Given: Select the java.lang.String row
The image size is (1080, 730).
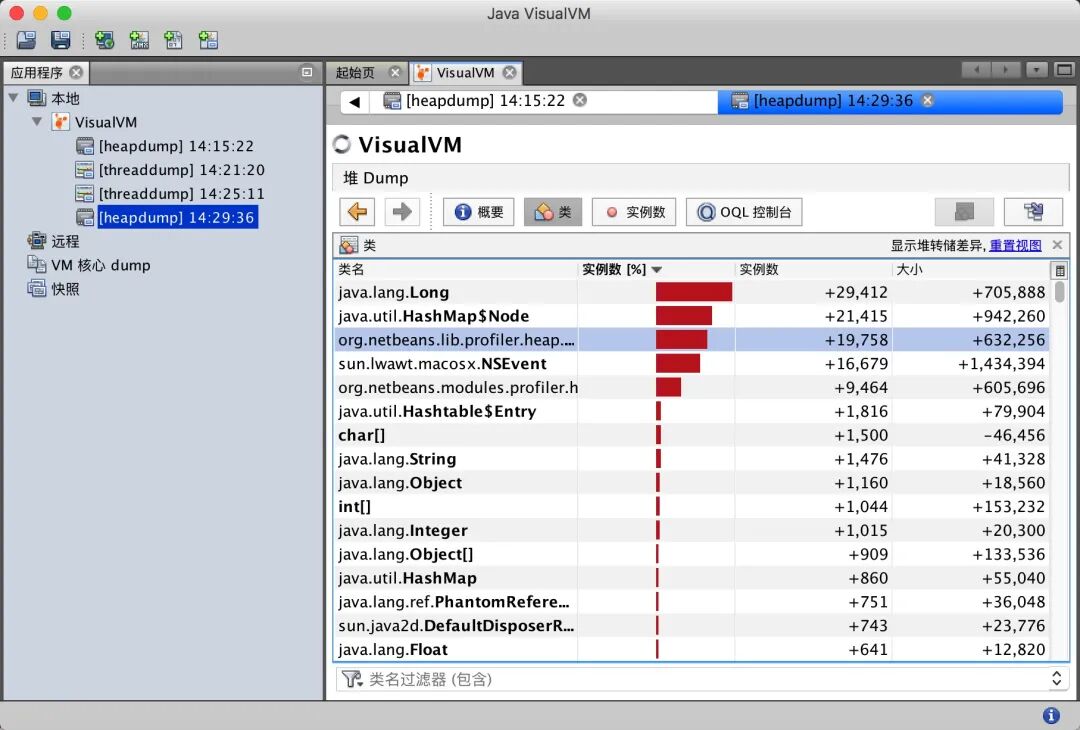Looking at the screenshot, I should pos(692,459).
